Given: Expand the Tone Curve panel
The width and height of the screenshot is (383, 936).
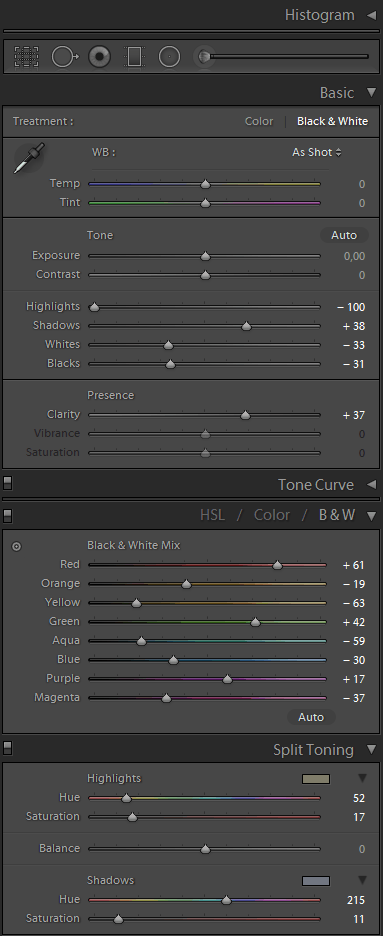Looking at the screenshot, I should click(x=371, y=484).
